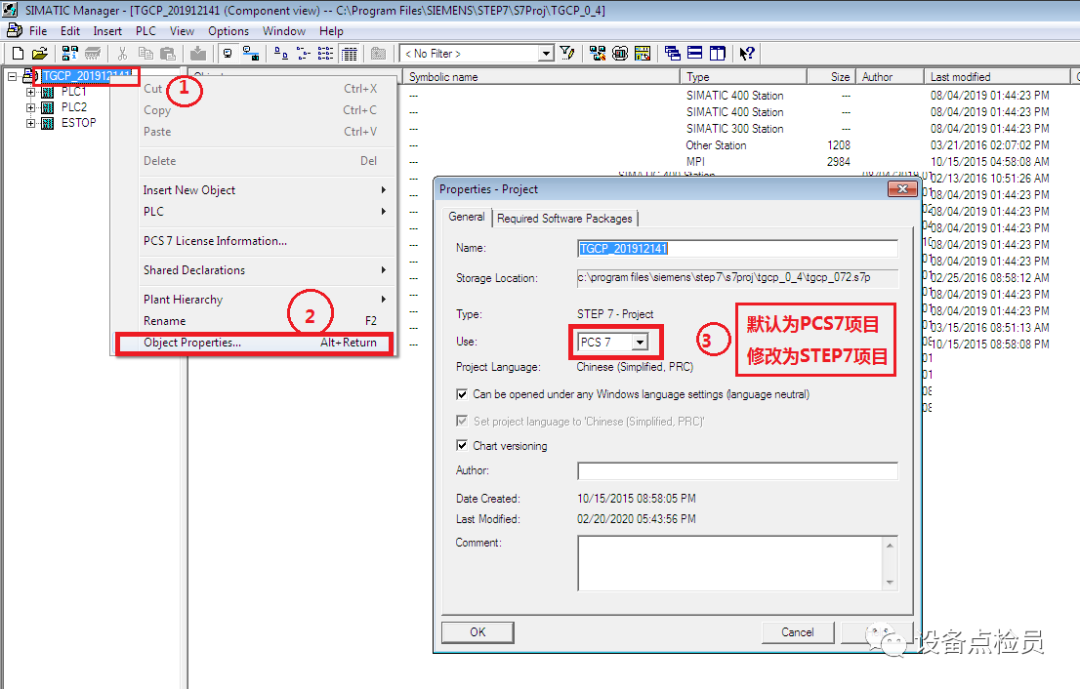Screen dimensions: 1080x689
Task: Tile windows vertically with the toolbar icon
Action: click(x=718, y=53)
